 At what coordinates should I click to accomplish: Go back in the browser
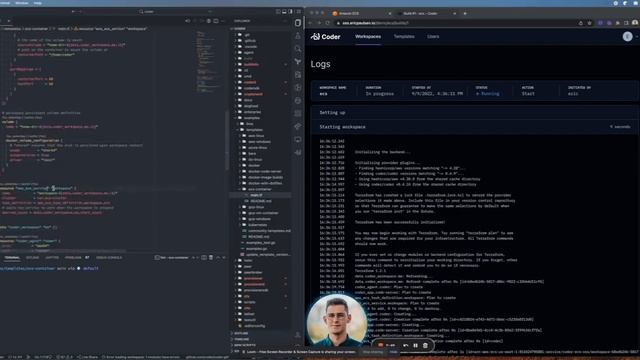click(x=311, y=23)
